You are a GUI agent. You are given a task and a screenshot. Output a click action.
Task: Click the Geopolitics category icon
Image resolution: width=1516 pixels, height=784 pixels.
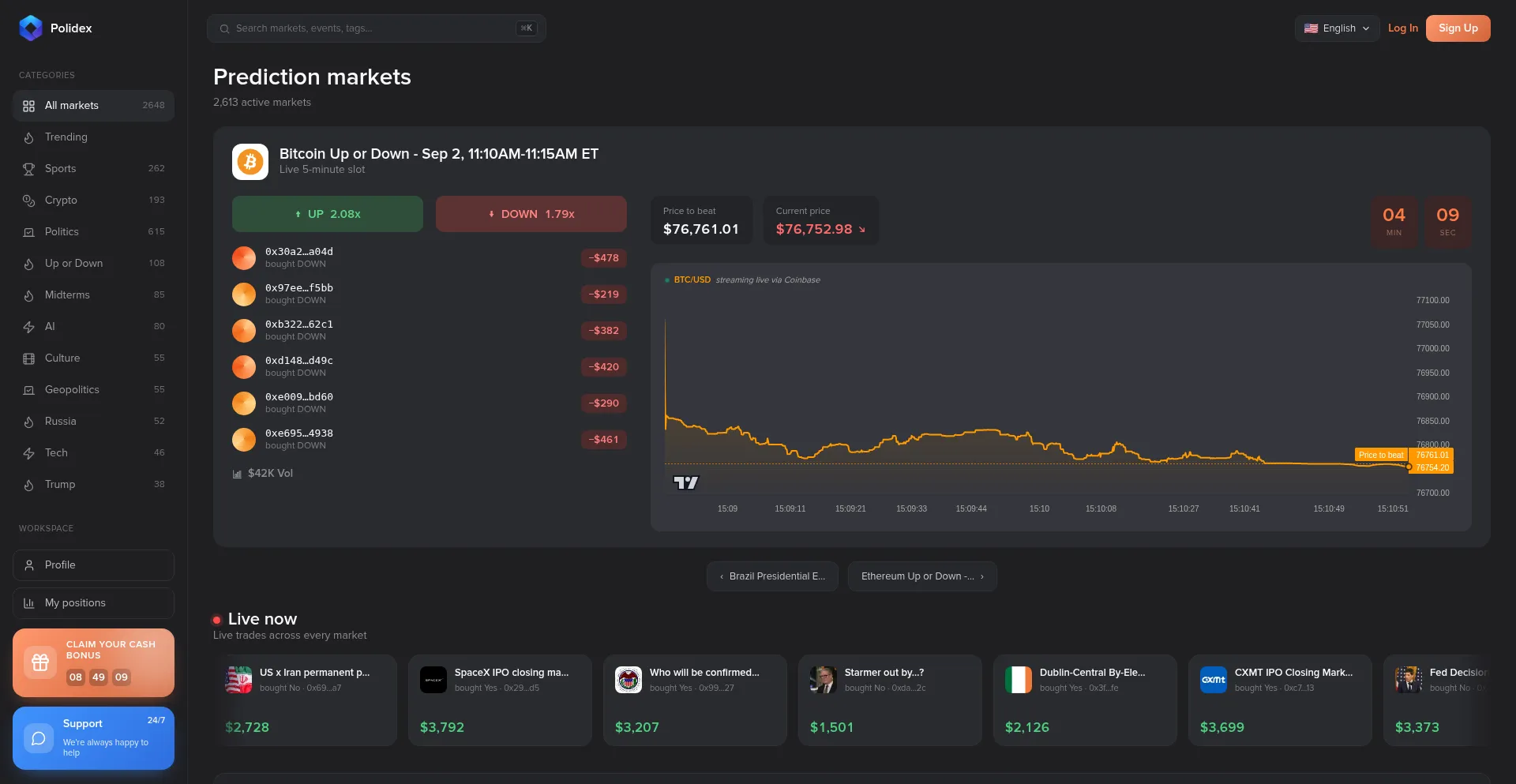click(29, 390)
